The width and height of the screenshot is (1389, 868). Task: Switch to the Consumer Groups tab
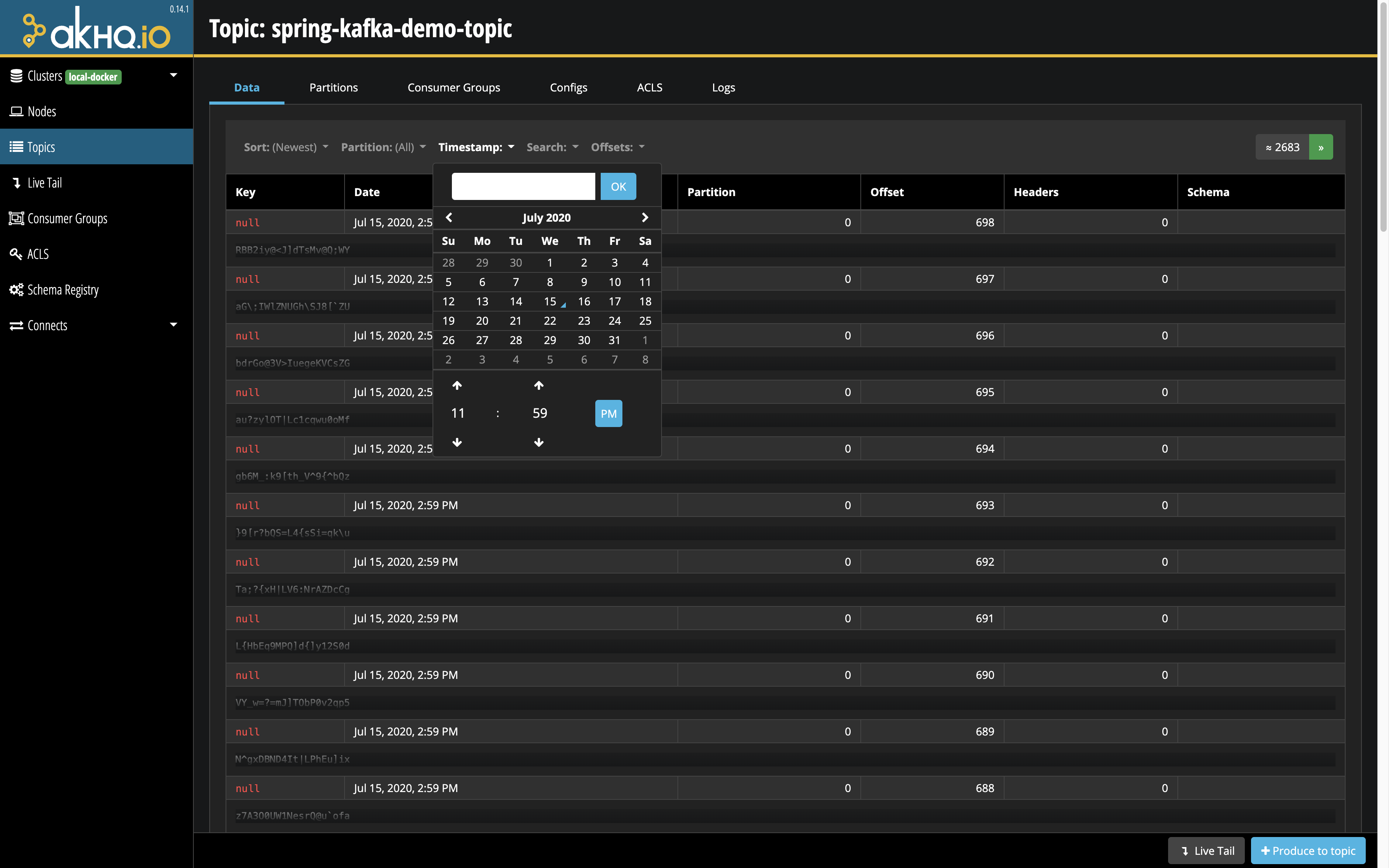tap(453, 88)
